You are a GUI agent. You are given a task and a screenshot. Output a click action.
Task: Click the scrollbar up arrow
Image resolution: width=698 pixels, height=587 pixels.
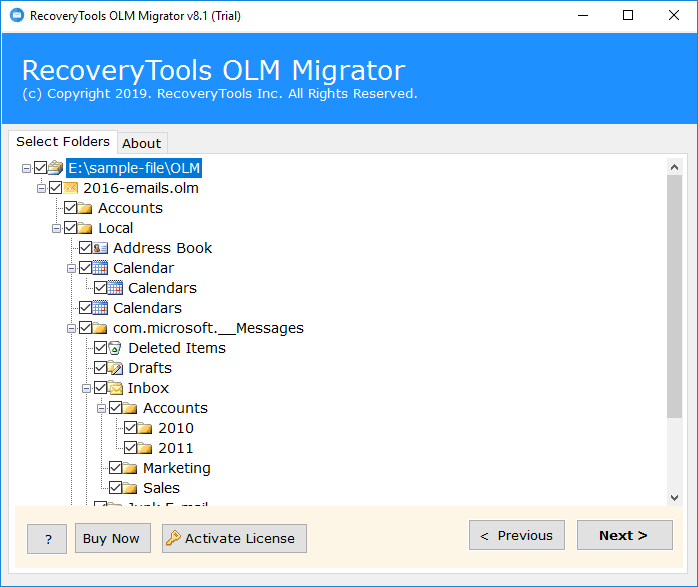point(674,167)
